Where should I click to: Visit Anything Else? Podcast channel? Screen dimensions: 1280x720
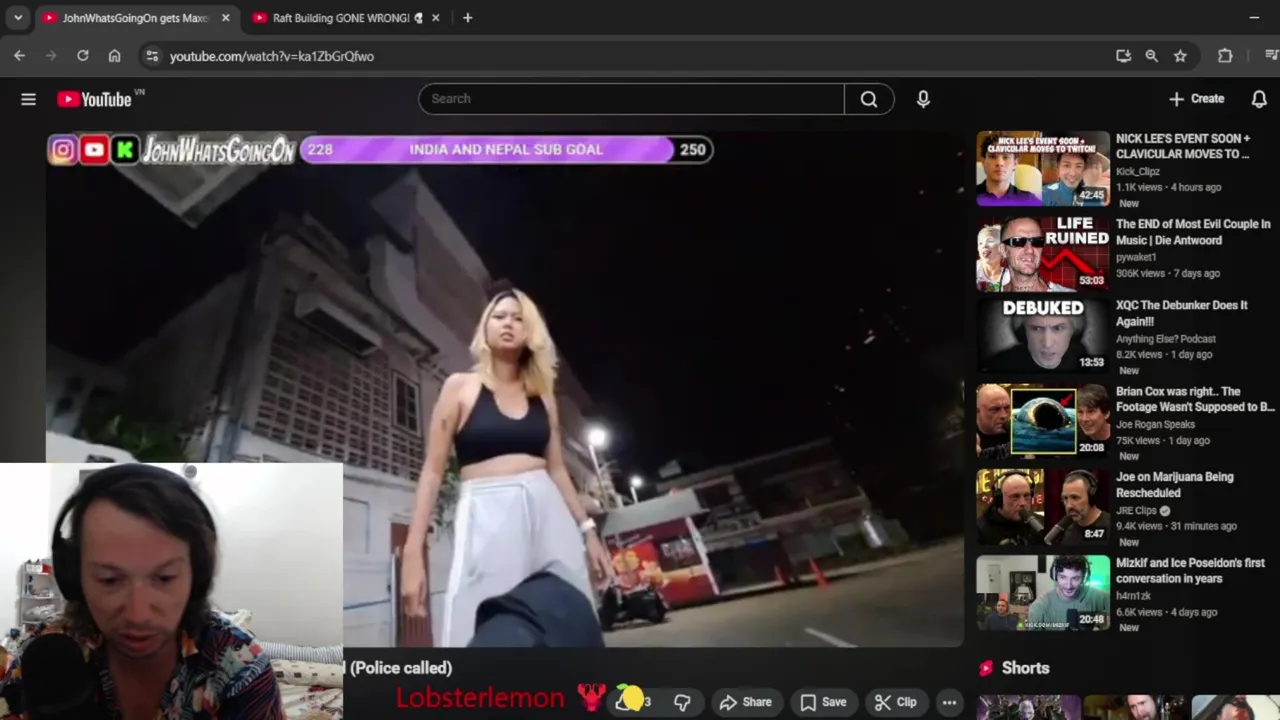1166,339
